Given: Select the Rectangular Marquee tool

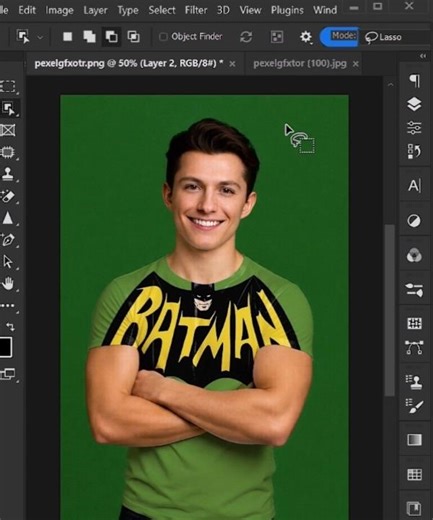Looking at the screenshot, I should click(x=8, y=86).
